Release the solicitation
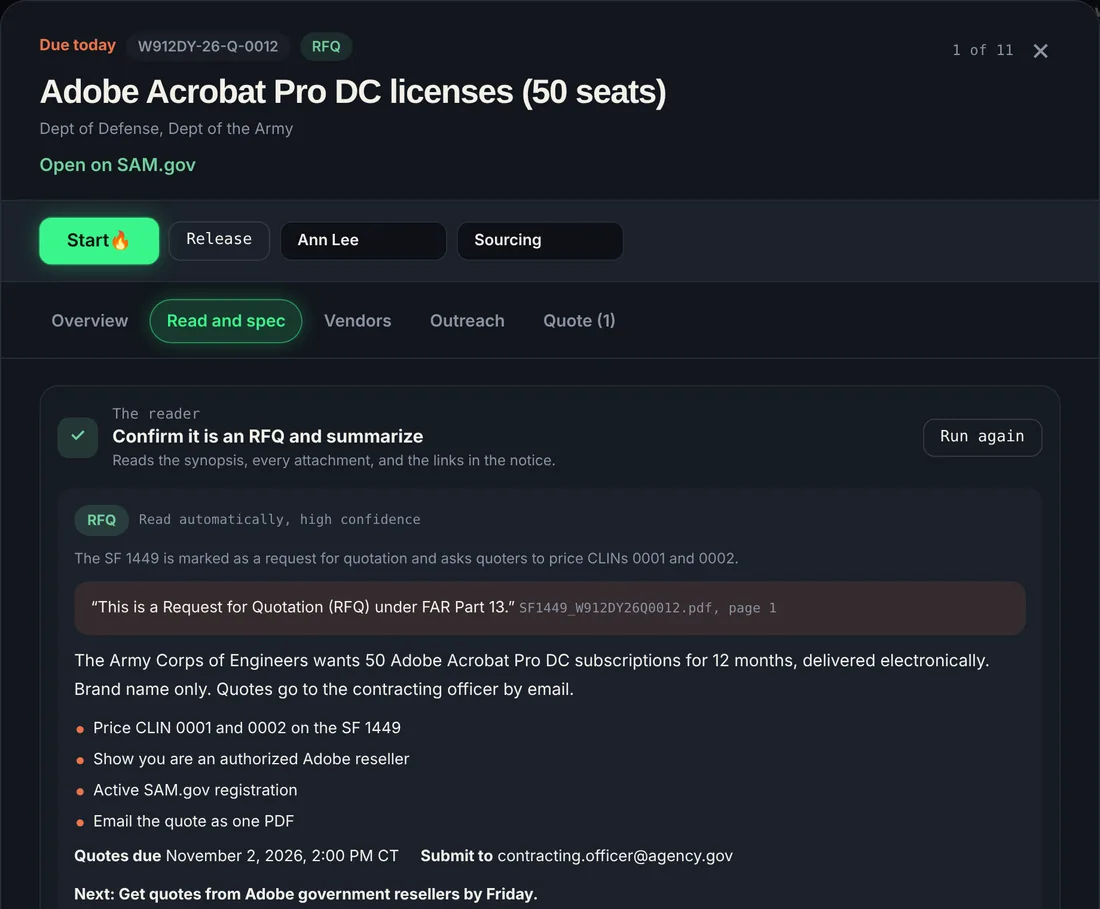This screenshot has height=909, width=1100. coord(219,240)
